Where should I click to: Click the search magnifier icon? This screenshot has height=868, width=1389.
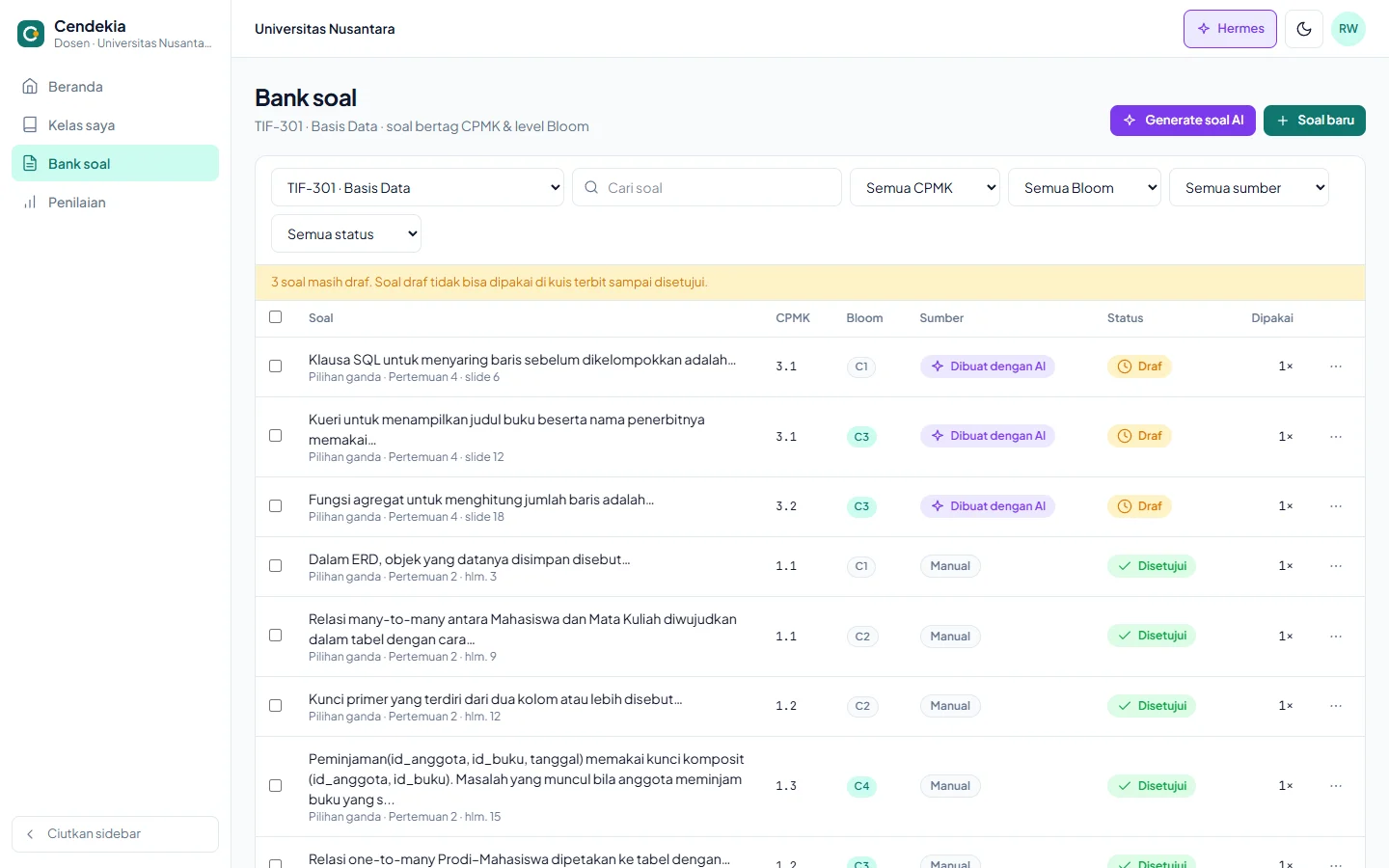[x=591, y=187]
